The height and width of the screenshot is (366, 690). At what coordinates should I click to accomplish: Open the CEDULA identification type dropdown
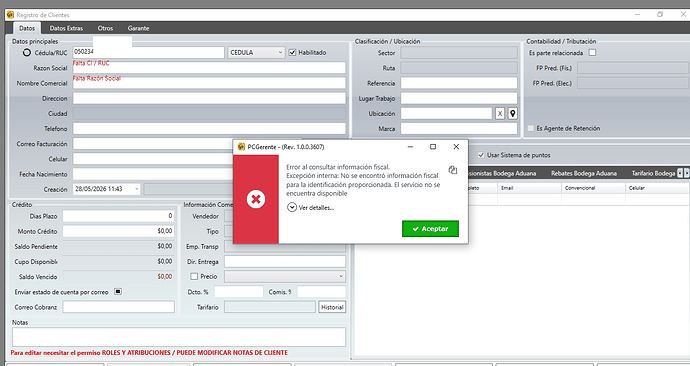(x=256, y=52)
